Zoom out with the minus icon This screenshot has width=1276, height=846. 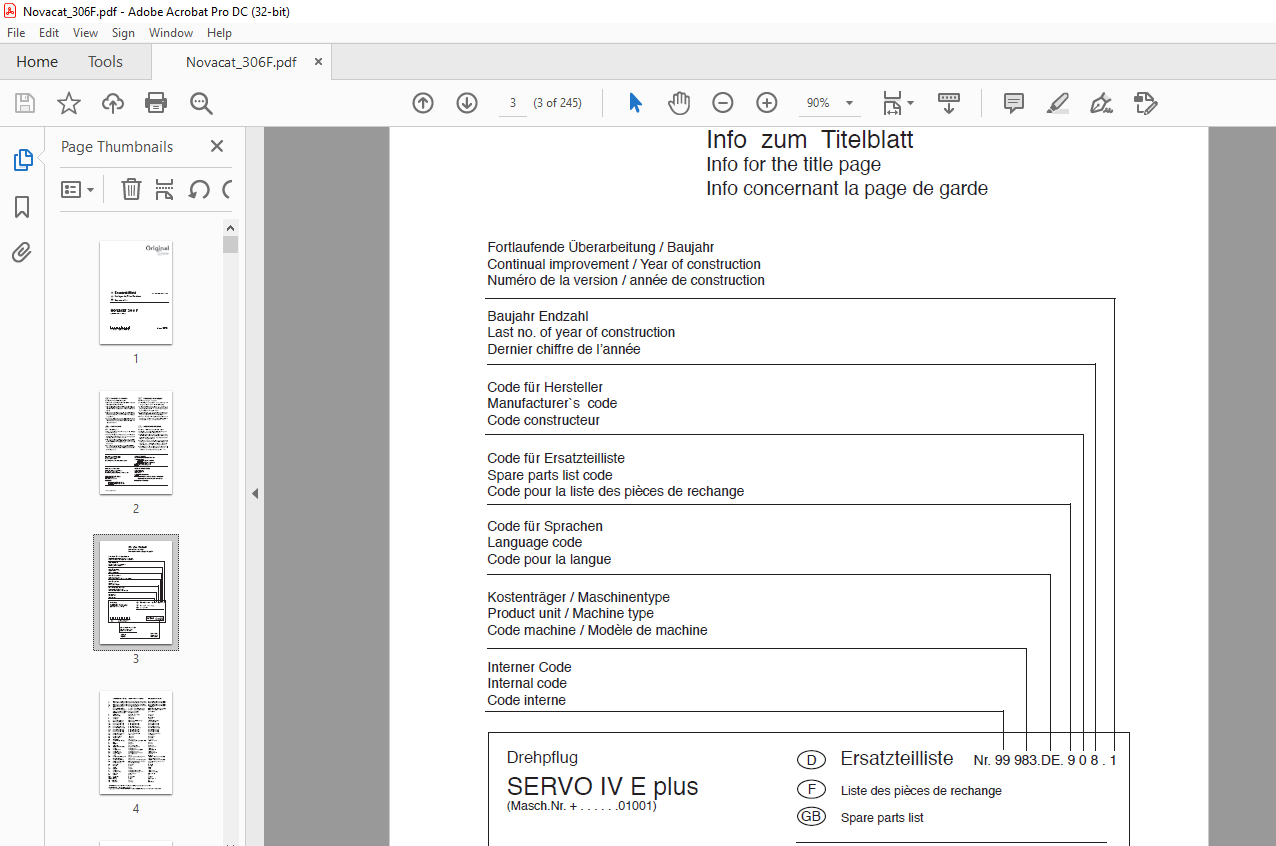pyautogui.click(x=723, y=103)
